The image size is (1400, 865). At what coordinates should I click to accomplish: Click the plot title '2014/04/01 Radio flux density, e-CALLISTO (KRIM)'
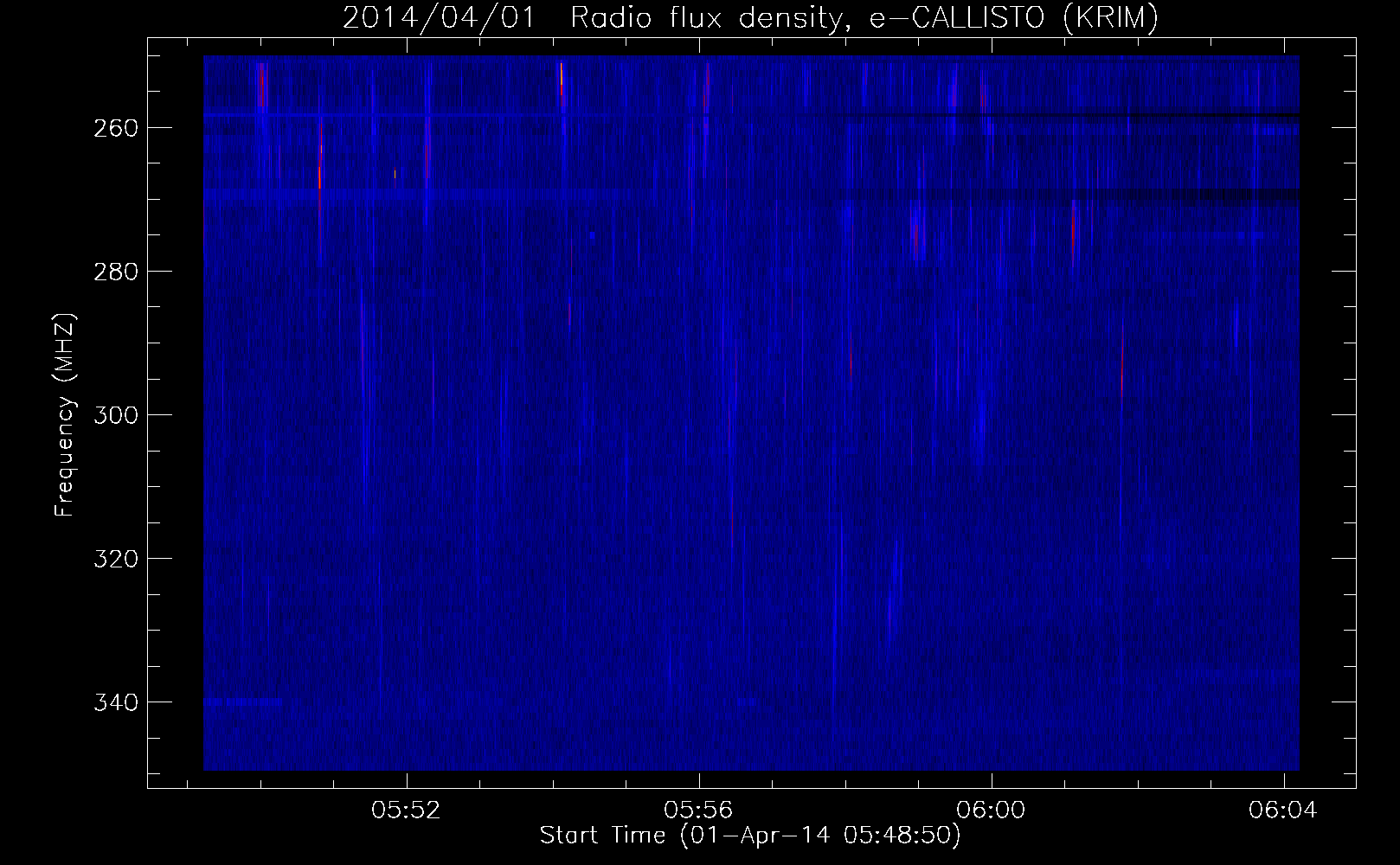pyautogui.click(x=750, y=18)
